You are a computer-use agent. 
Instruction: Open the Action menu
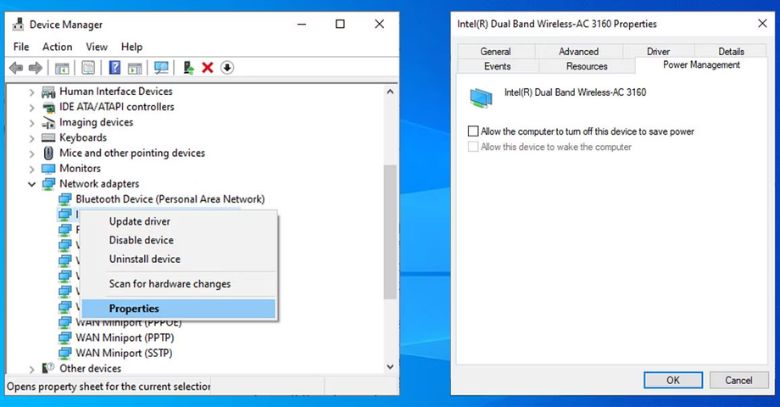click(x=57, y=47)
